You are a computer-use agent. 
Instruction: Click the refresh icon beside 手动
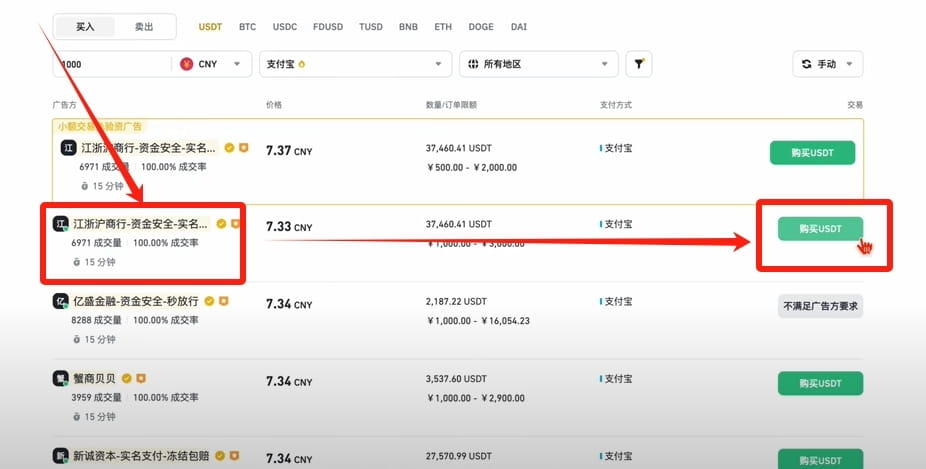(x=806, y=64)
